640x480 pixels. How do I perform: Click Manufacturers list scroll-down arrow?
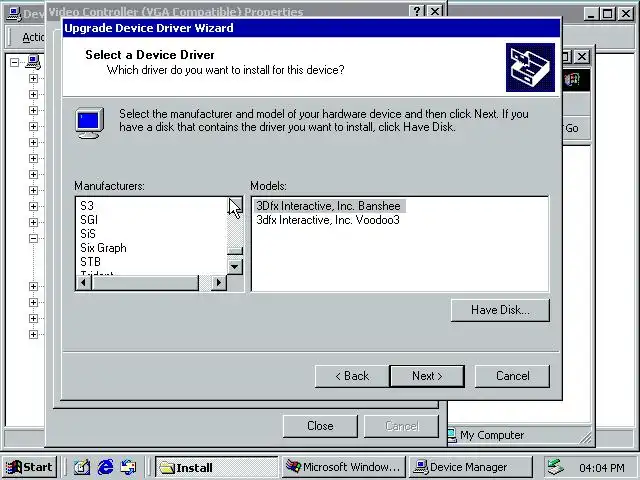point(235,267)
